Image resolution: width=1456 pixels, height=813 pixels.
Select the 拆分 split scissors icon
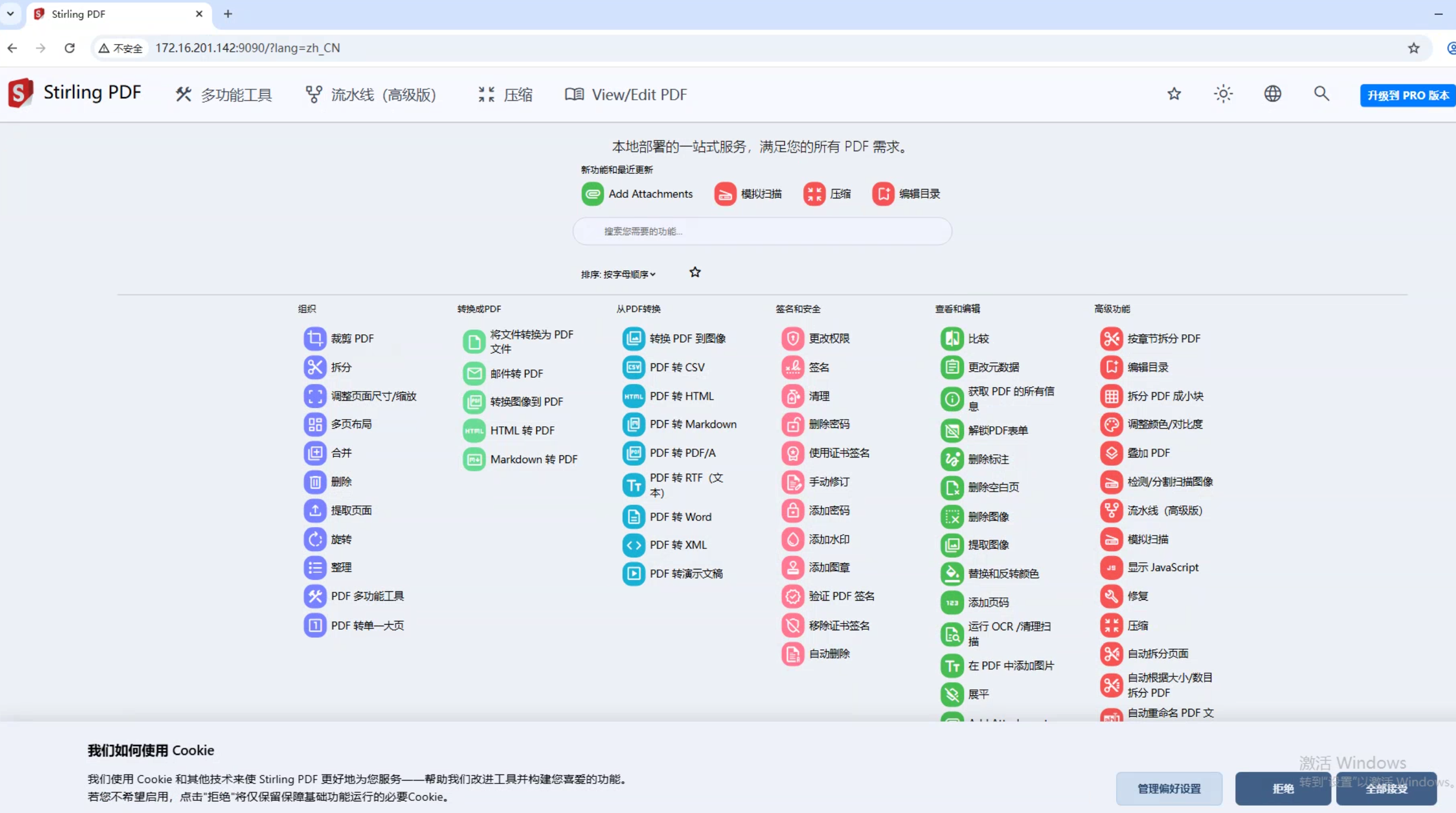315,367
